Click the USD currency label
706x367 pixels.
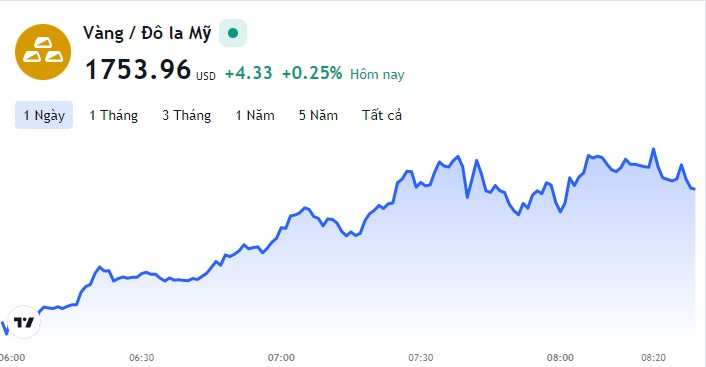pyautogui.click(x=206, y=76)
